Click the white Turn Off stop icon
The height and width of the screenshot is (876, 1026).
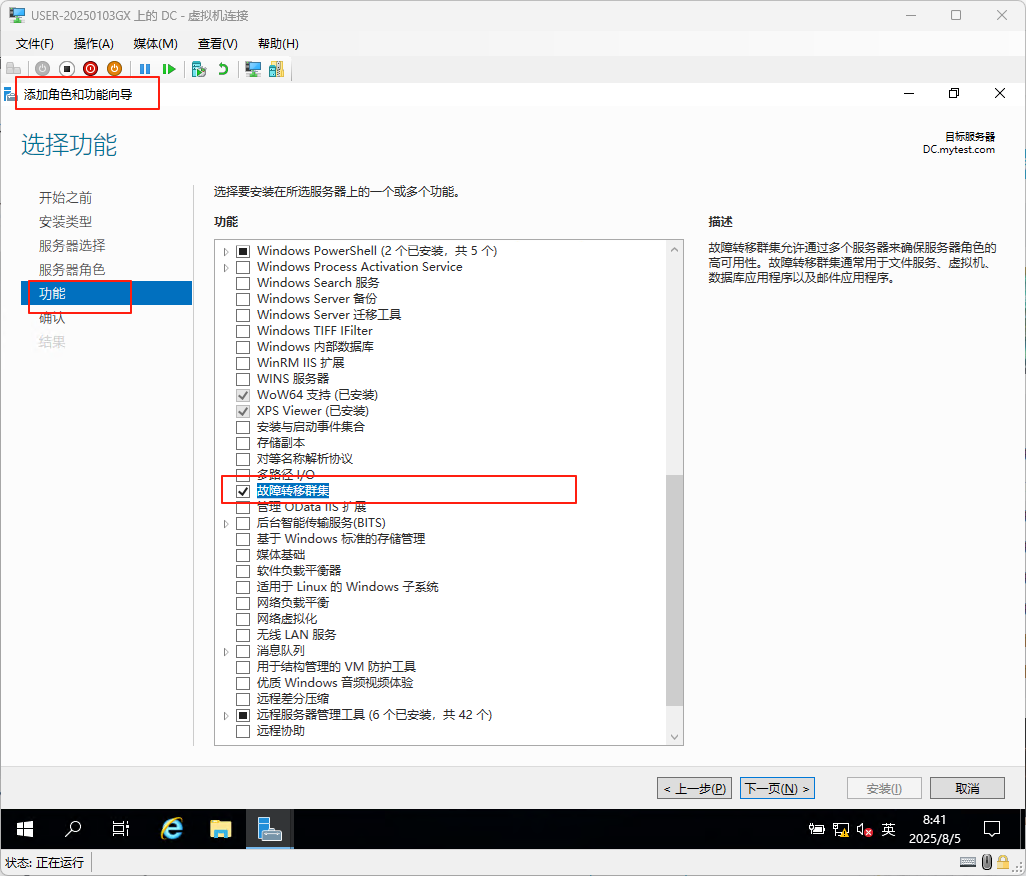(66, 69)
